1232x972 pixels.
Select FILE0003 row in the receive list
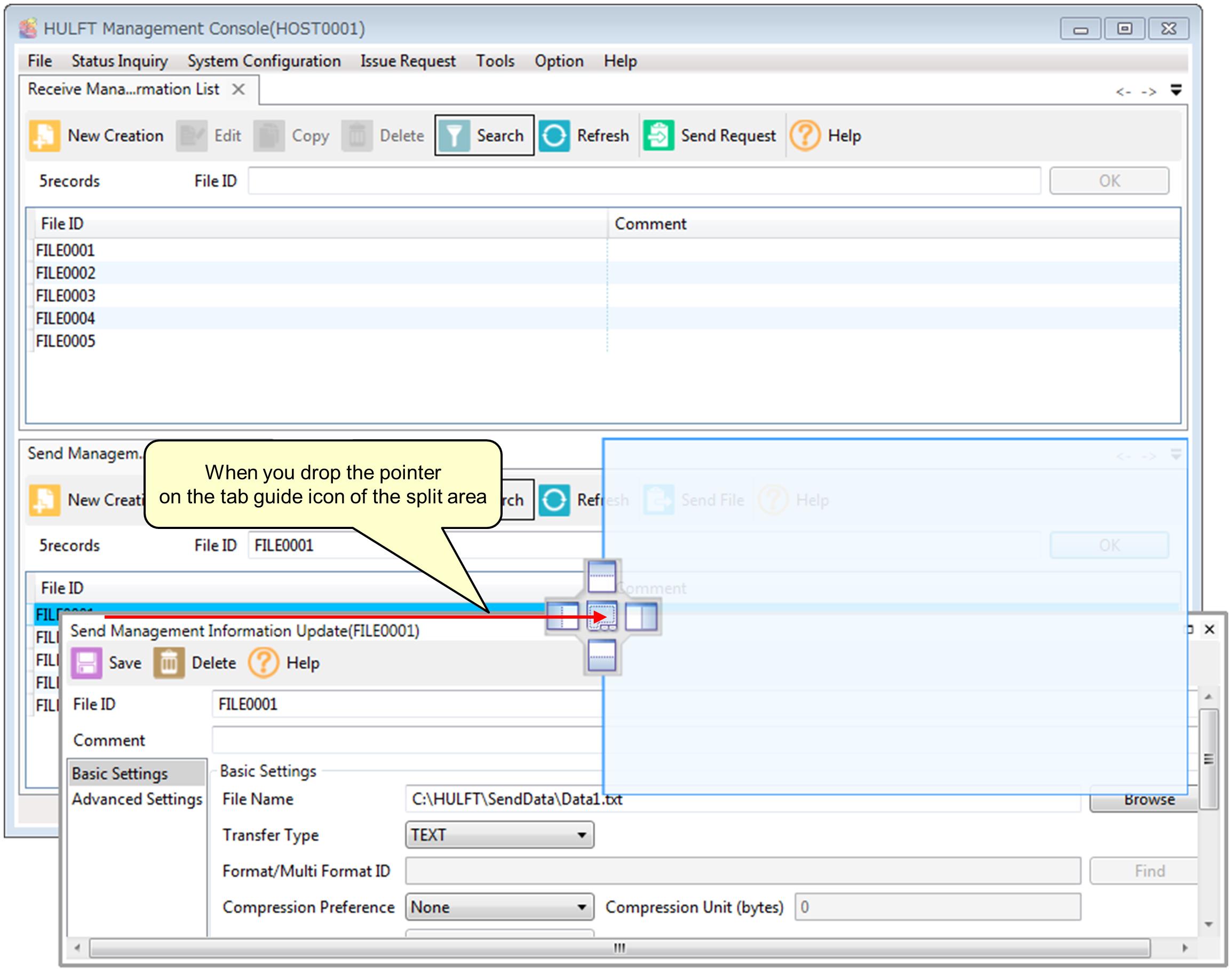(x=66, y=296)
